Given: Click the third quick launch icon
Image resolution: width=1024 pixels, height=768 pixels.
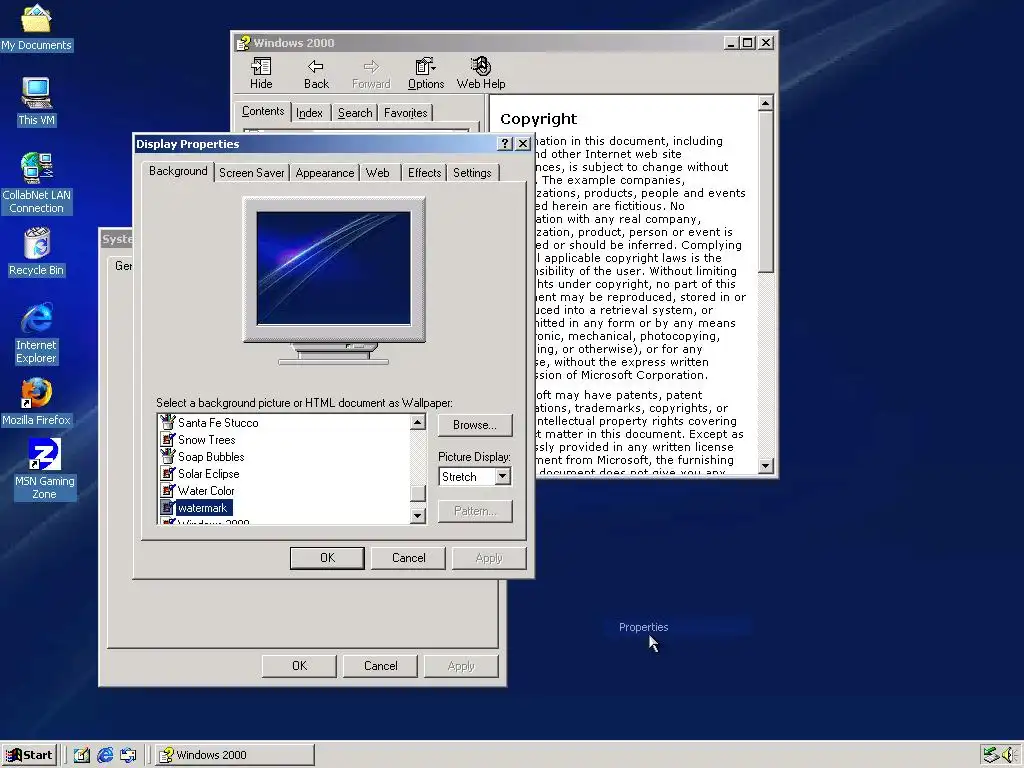Looking at the screenshot, I should 128,755.
